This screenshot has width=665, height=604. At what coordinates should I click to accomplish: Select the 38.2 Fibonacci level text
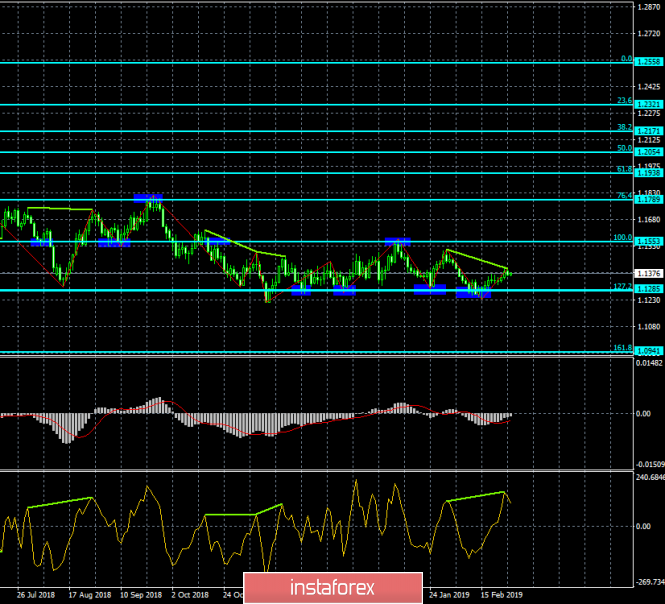(x=624, y=127)
